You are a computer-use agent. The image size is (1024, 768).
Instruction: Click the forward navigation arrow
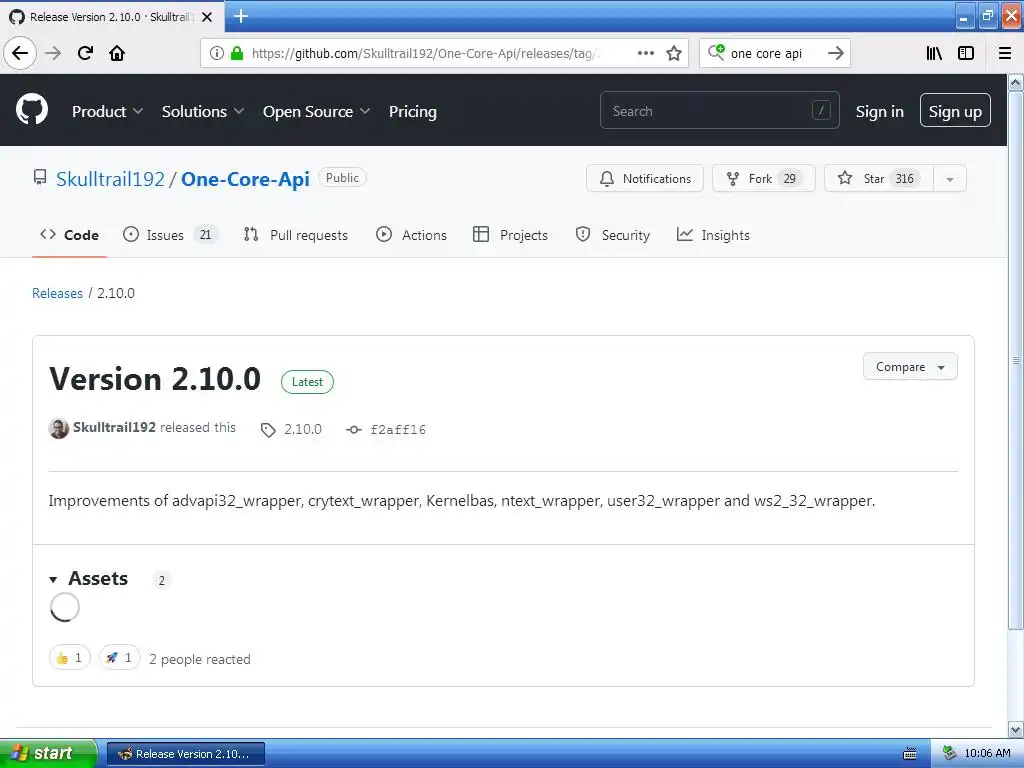click(x=53, y=54)
